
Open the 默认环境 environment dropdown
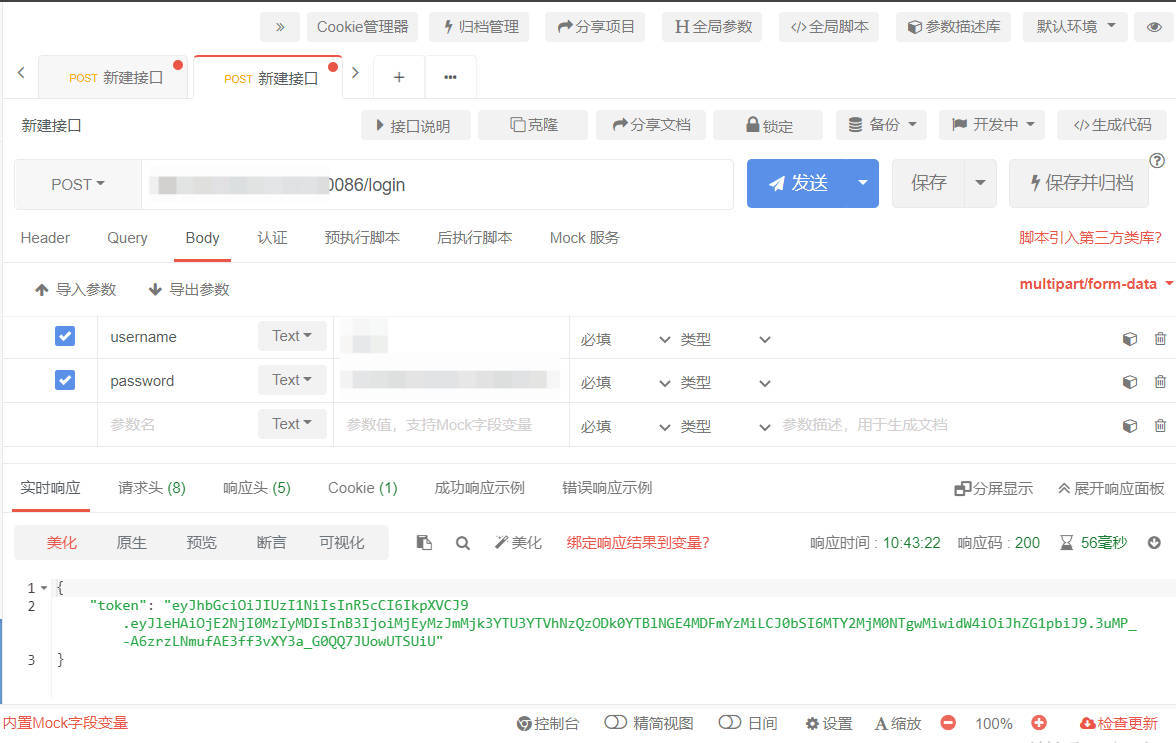(x=1076, y=27)
